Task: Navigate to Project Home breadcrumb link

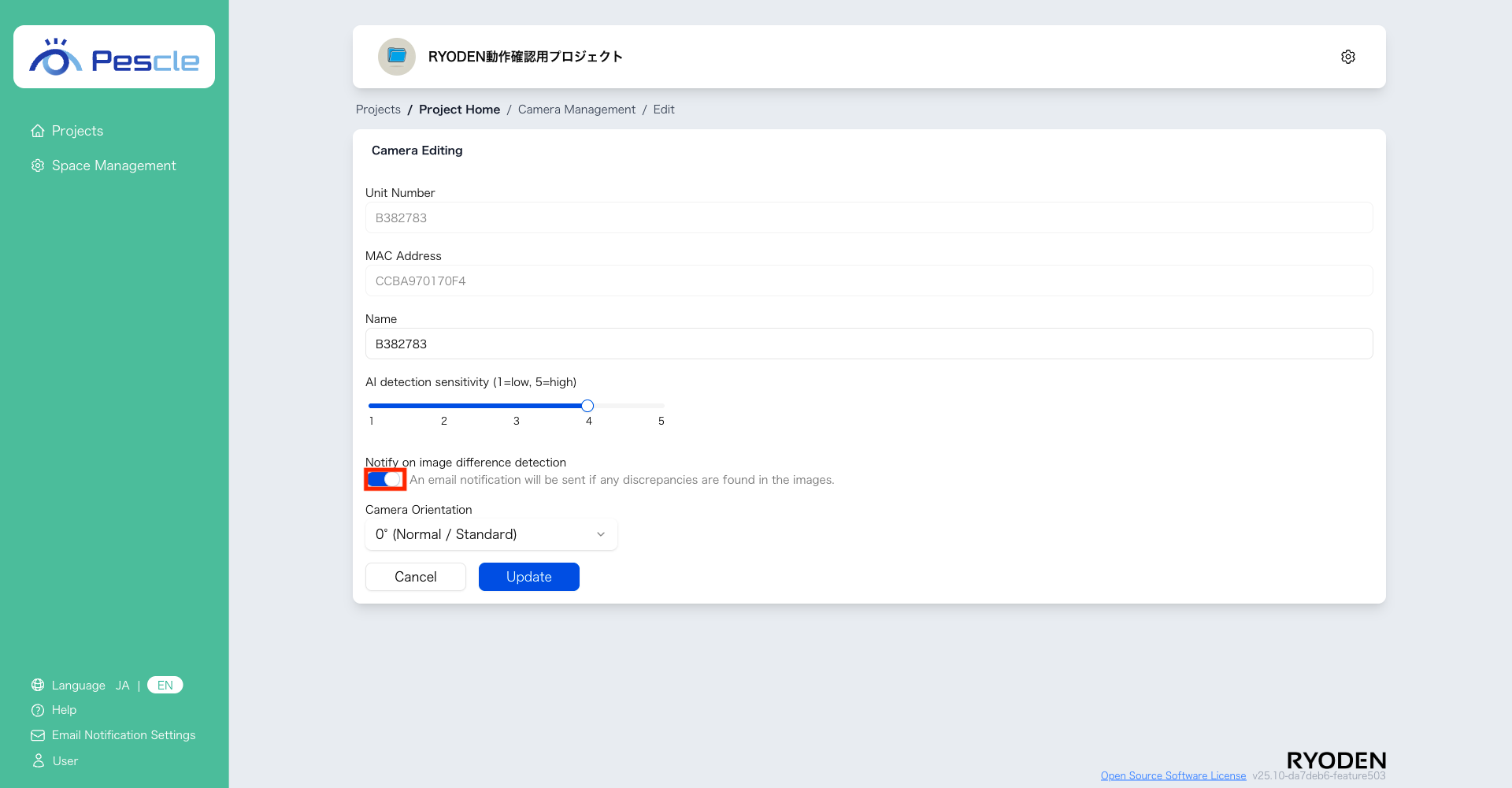Action: click(459, 109)
